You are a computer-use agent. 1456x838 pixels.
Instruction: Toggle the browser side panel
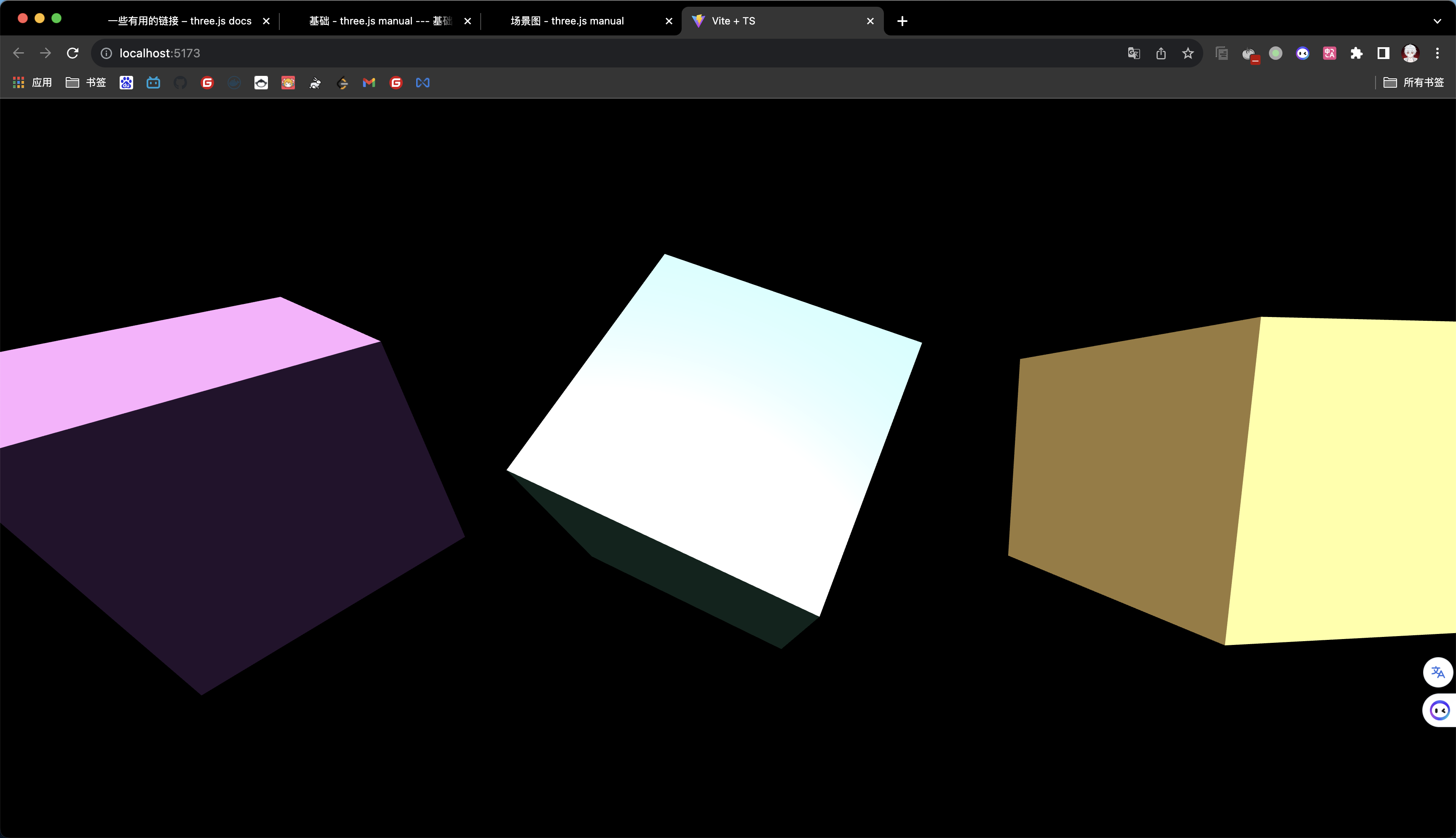click(x=1384, y=54)
